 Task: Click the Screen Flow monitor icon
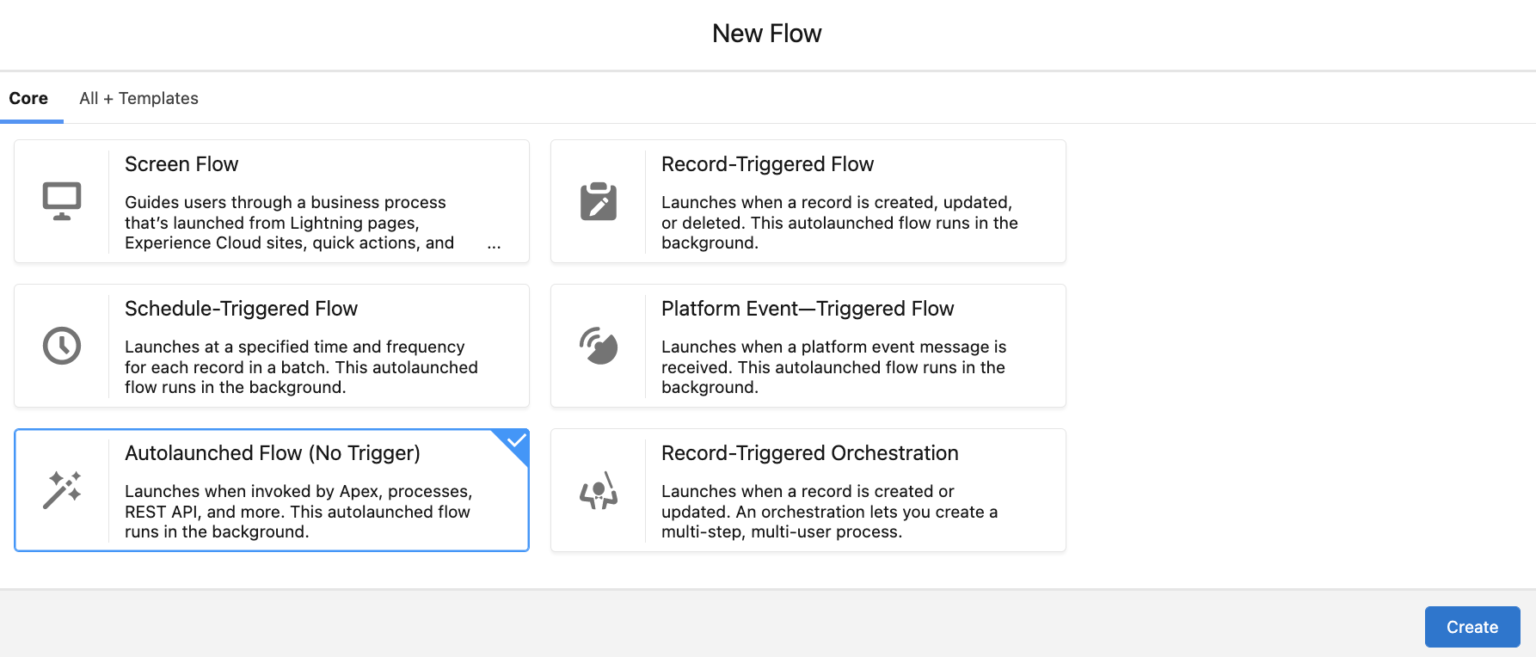click(x=62, y=199)
